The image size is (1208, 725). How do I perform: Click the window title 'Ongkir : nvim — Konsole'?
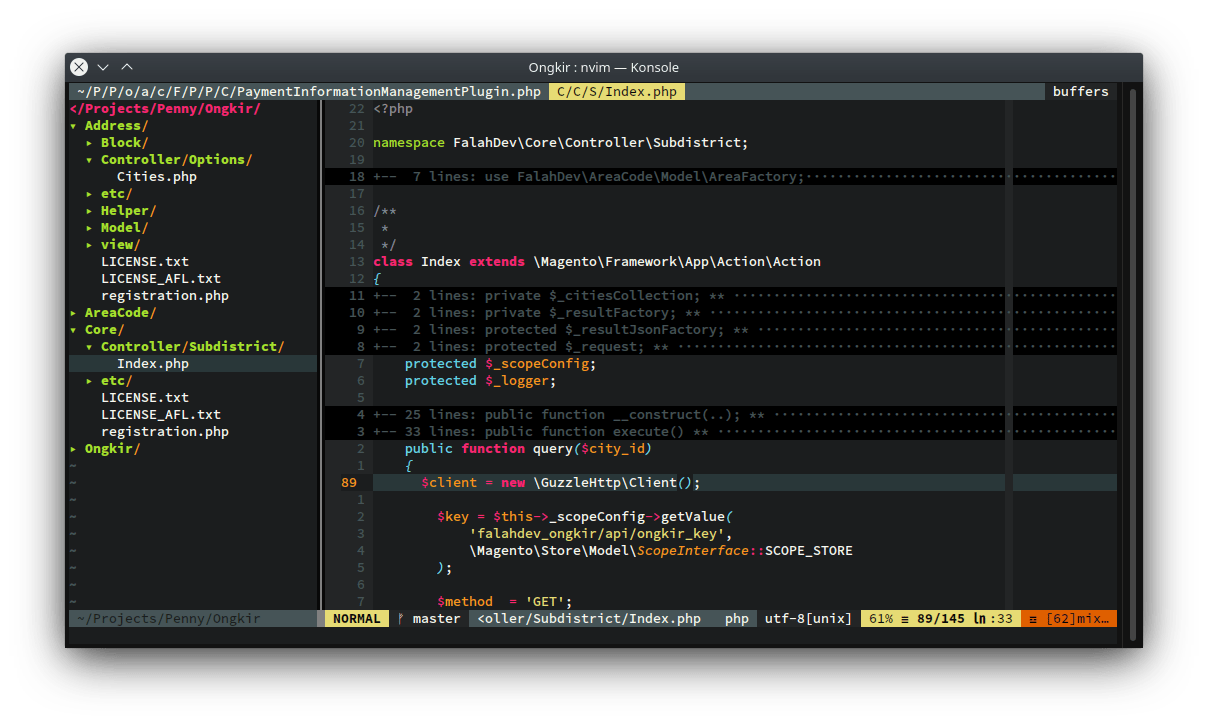pyautogui.click(x=604, y=67)
